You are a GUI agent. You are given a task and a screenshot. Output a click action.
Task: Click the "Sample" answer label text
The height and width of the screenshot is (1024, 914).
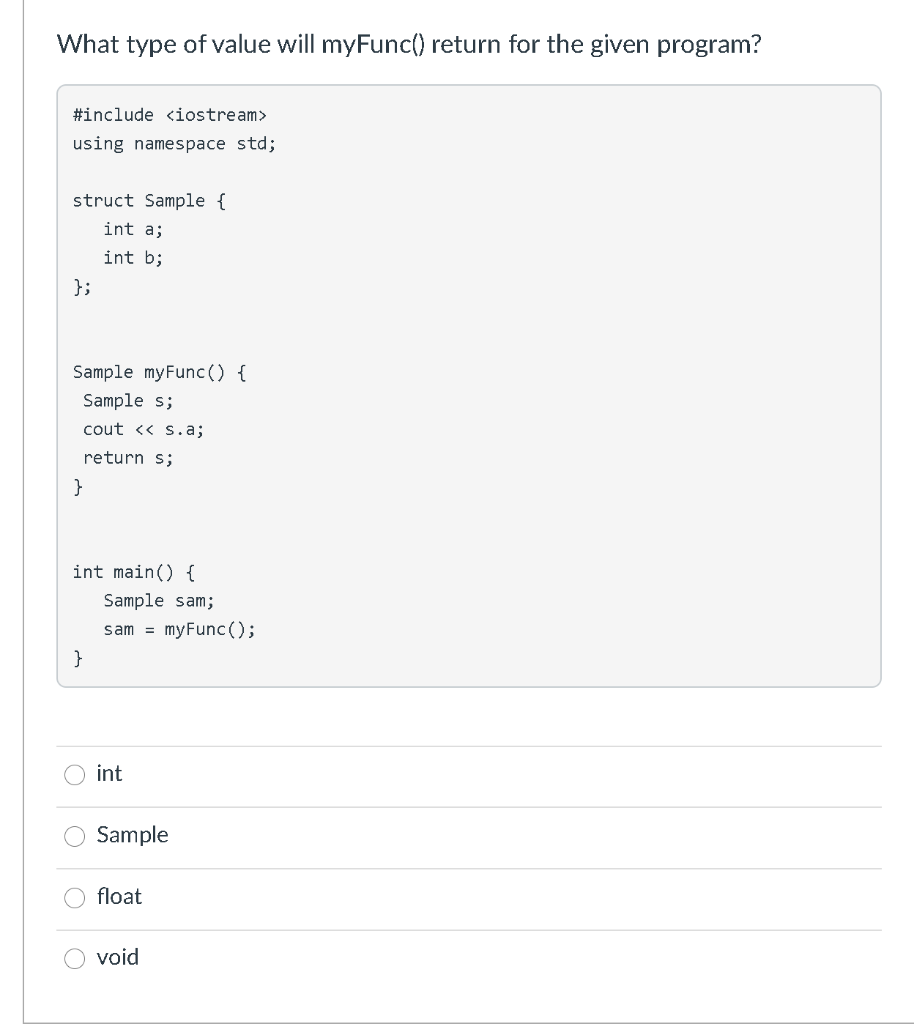click(x=133, y=835)
